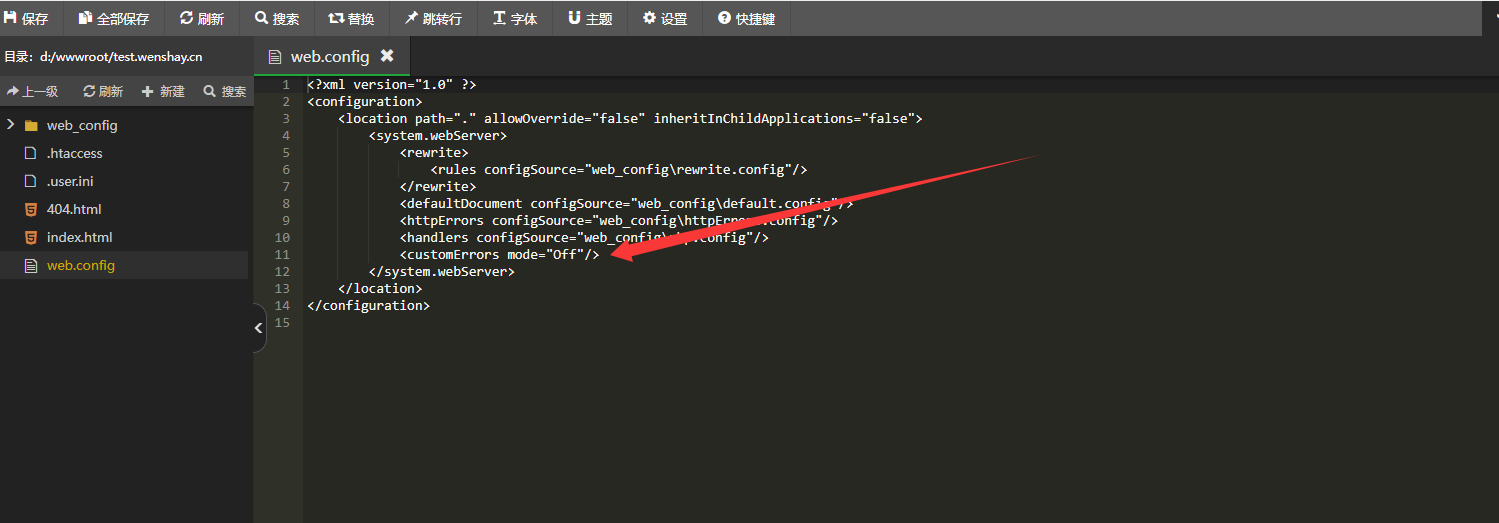This screenshot has width=1499, height=523.
Task: Open index.html in the file tree
Action: (x=79, y=237)
